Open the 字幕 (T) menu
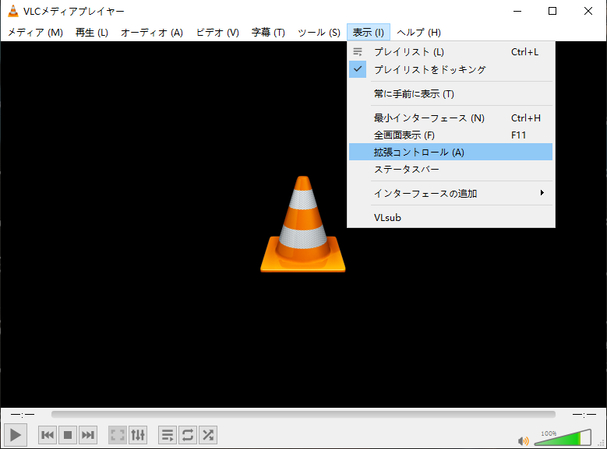The image size is (607, 449). (268, 33)
